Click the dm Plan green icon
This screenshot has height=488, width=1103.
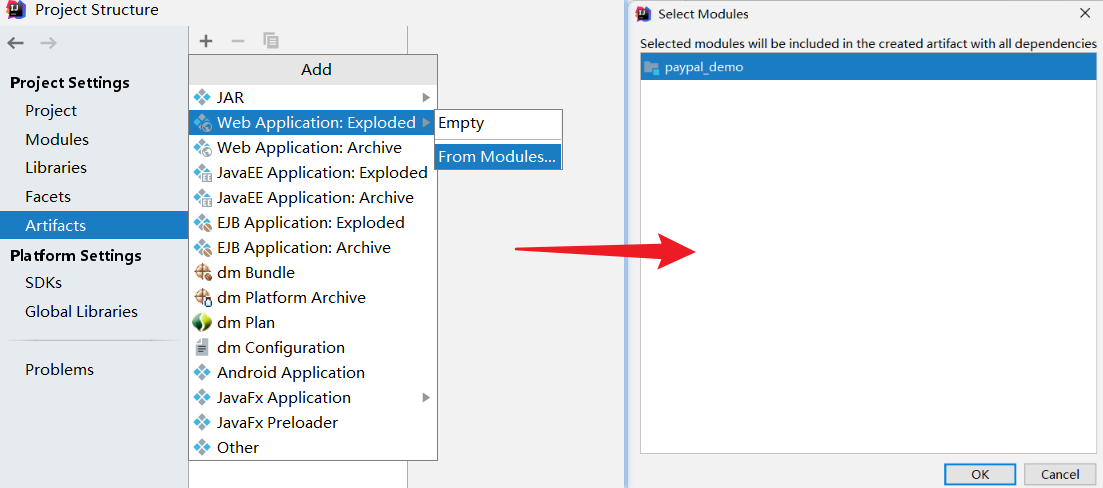click(203, 323)
